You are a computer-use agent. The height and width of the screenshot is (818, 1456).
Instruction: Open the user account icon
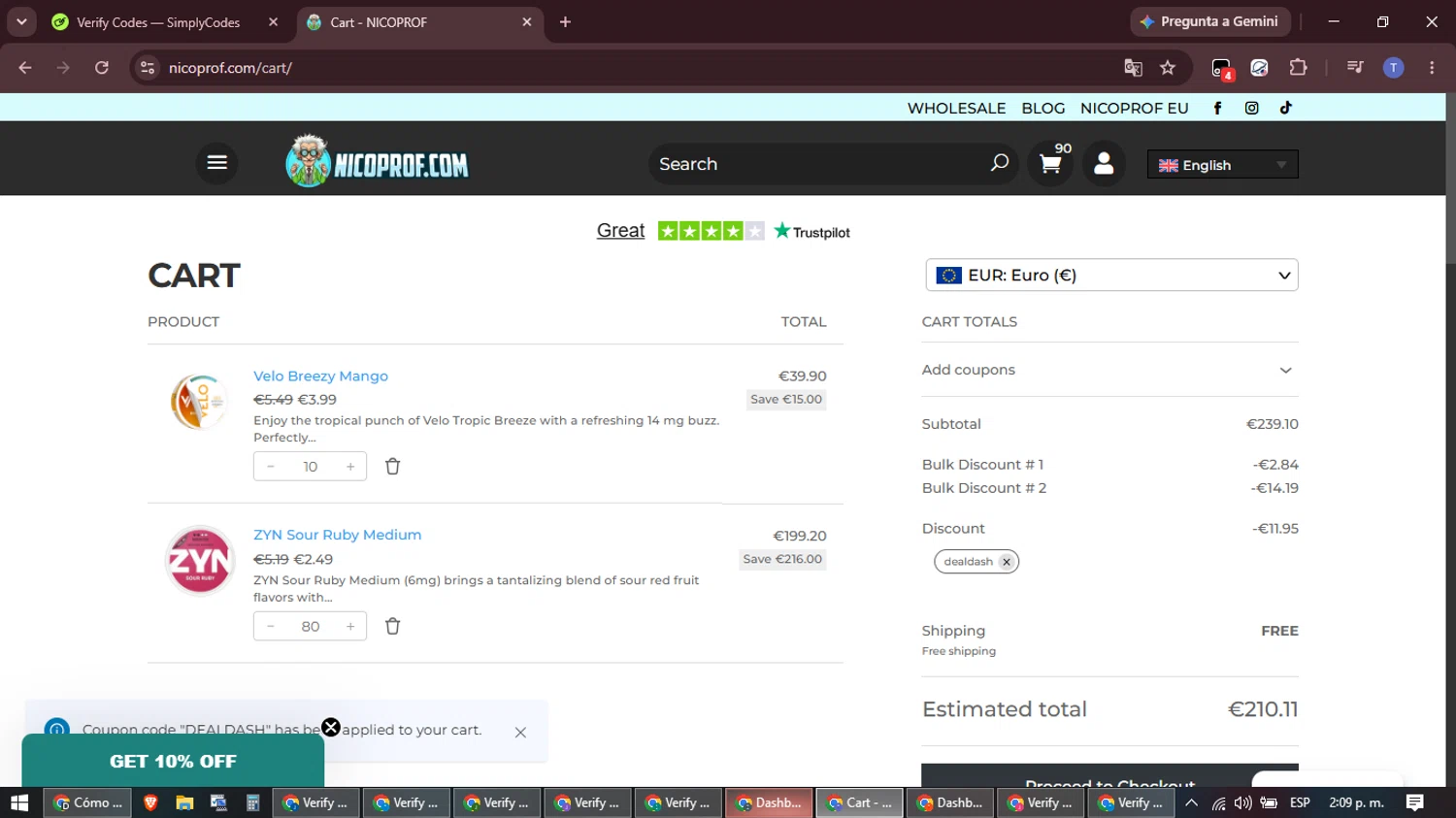tap(1104, 164)
